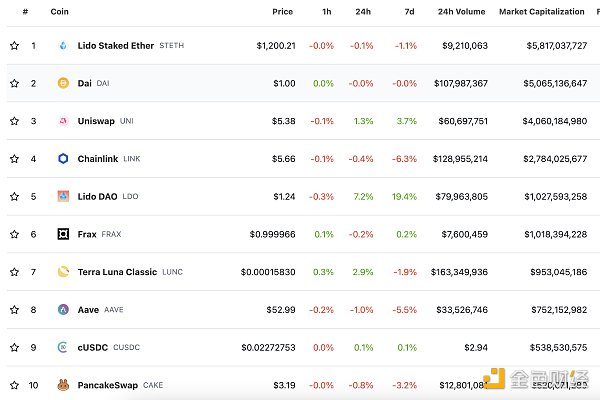This screenshot has height=400, width=600.
Task: Click the Terra Luna Classic logo
Action: click(63, 272)
